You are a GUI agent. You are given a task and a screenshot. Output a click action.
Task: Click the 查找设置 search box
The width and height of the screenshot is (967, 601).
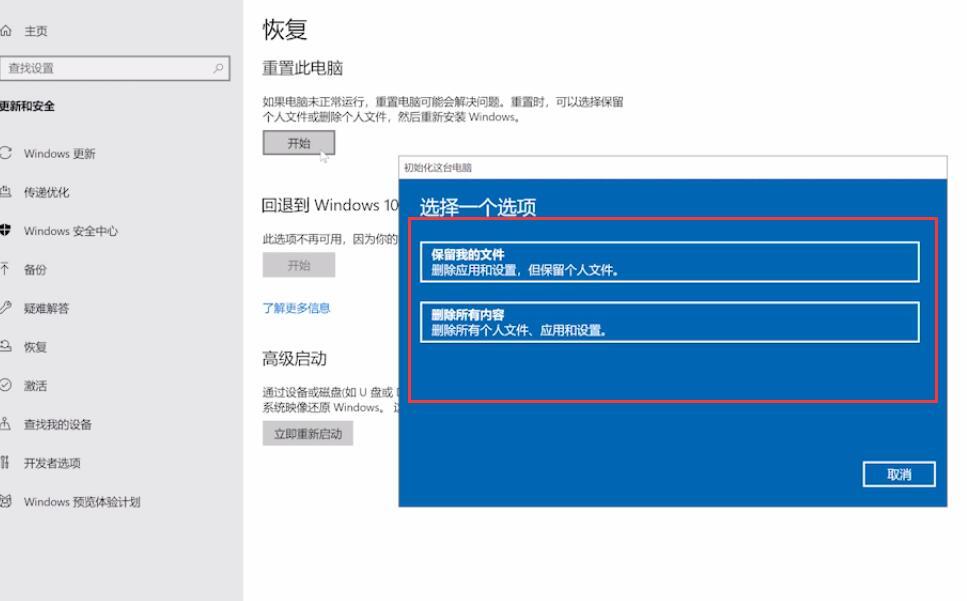[x=115, y=68]
